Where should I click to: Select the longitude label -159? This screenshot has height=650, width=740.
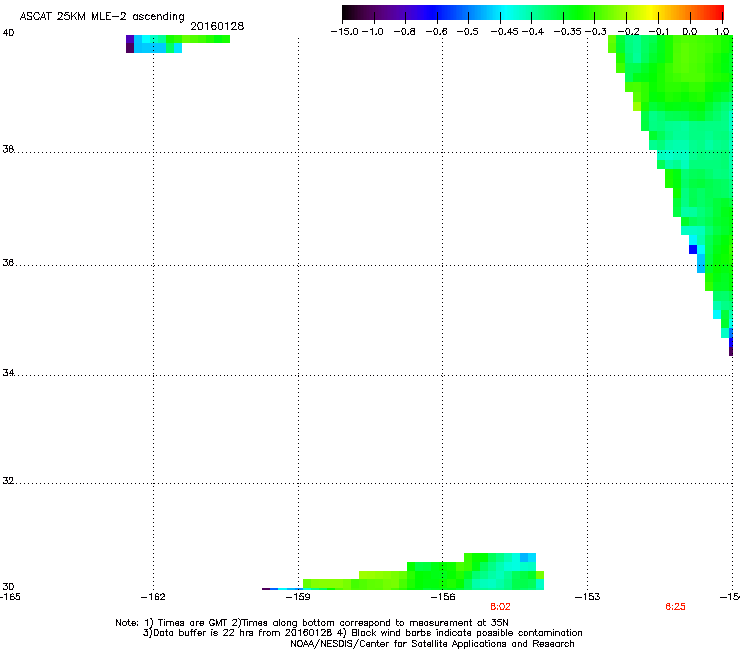tap(298, 597)
